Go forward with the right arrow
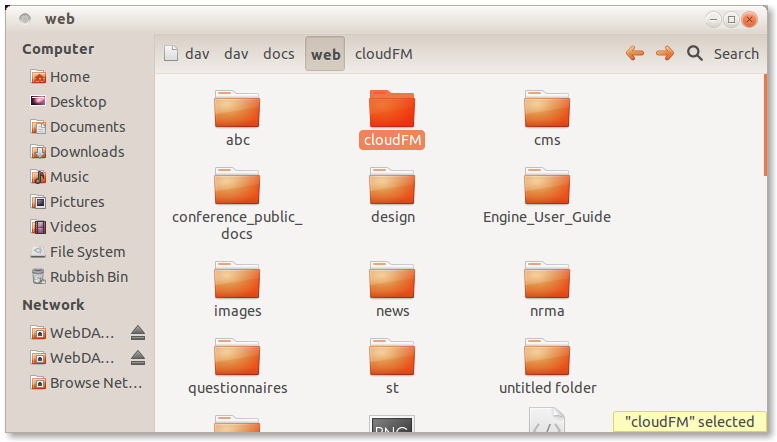Screen dimensions: 777x442 665,53
